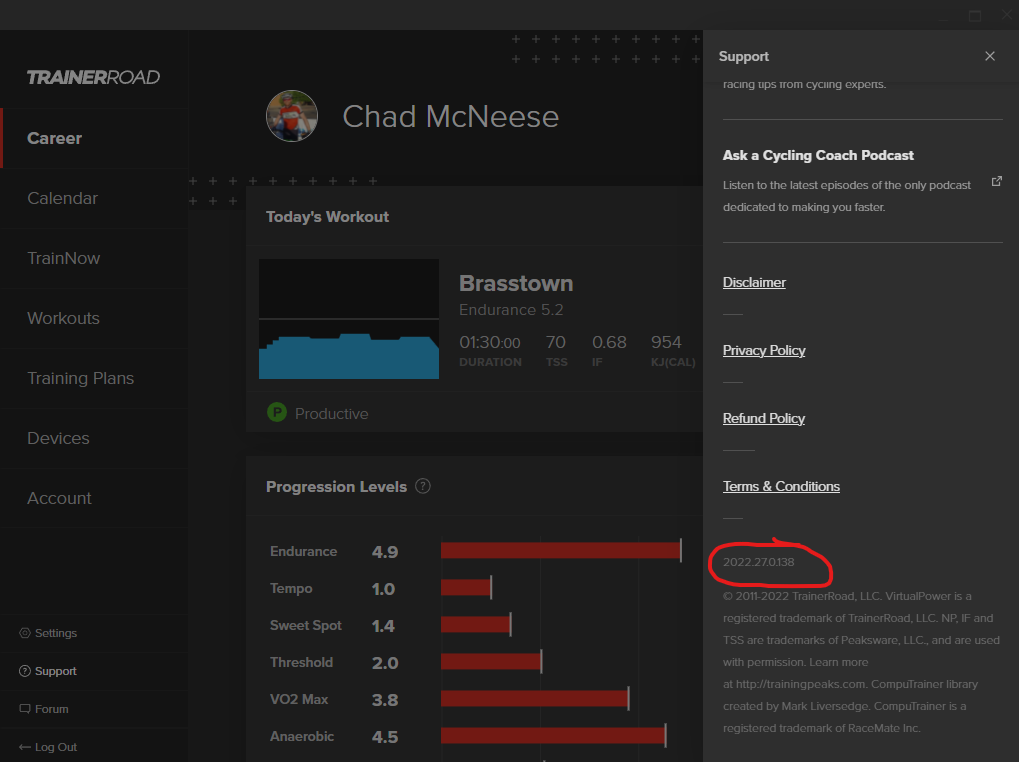View the Privacy Policy link

point(764,351)
